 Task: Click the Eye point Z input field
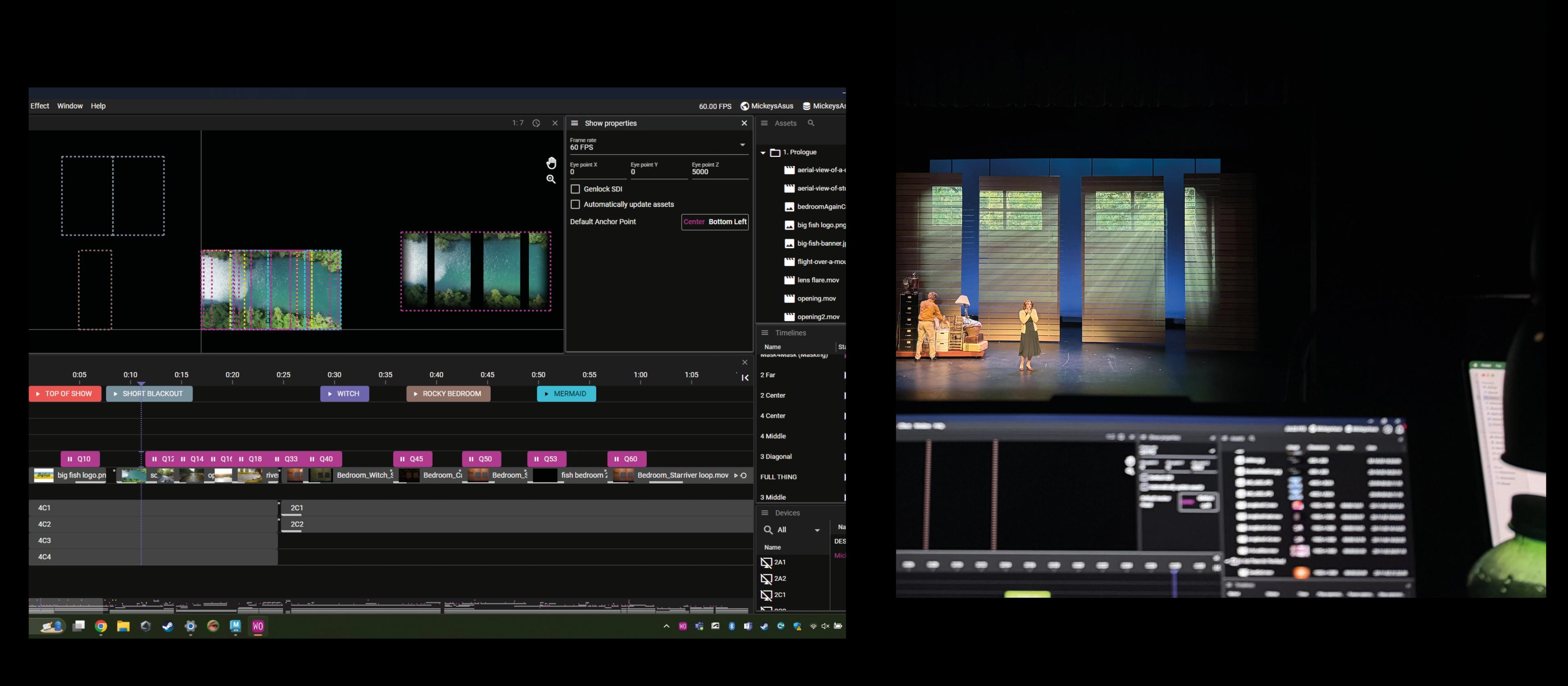click(x=718, y=172)
